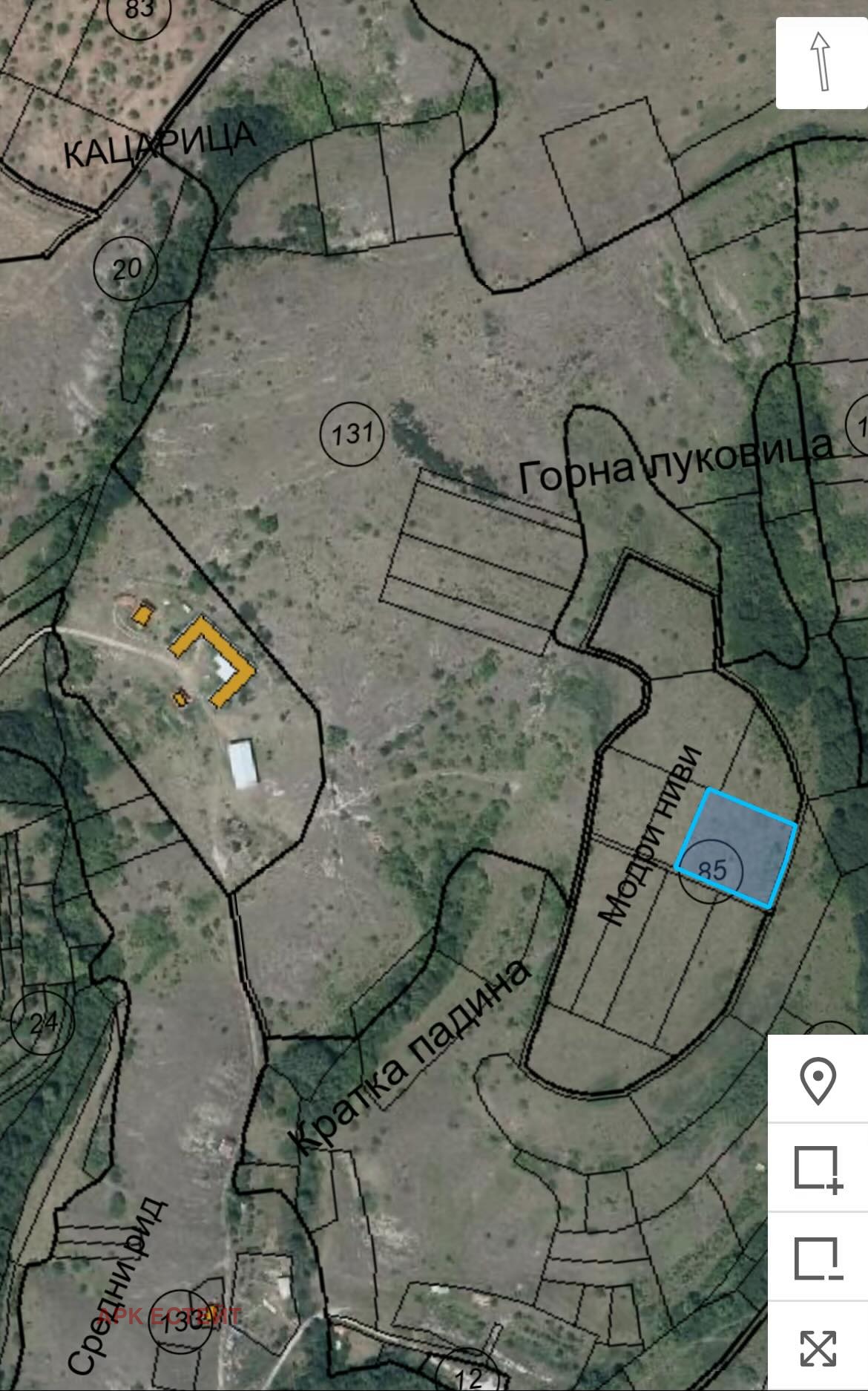Click the КАЦАРИЦА area label

[160, 145]
